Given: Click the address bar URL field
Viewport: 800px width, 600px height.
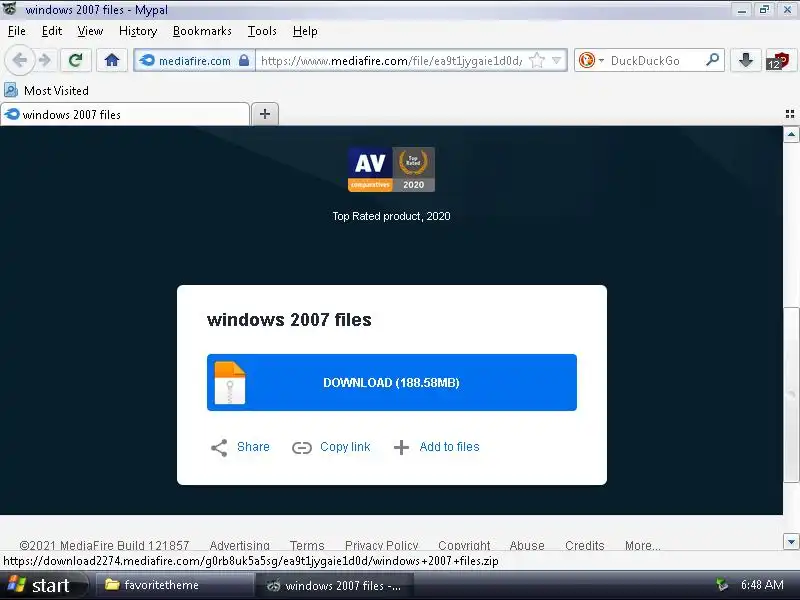Looking at the screenshot, I should coord(391,61).
